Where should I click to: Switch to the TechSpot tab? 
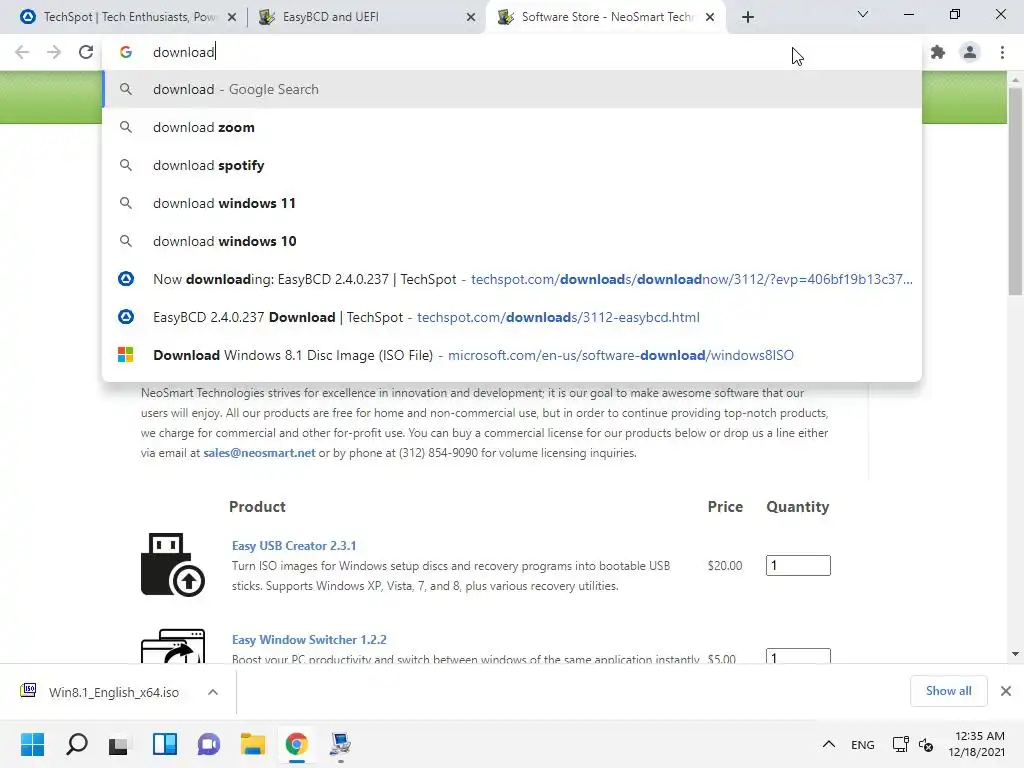tap(125, 17)
